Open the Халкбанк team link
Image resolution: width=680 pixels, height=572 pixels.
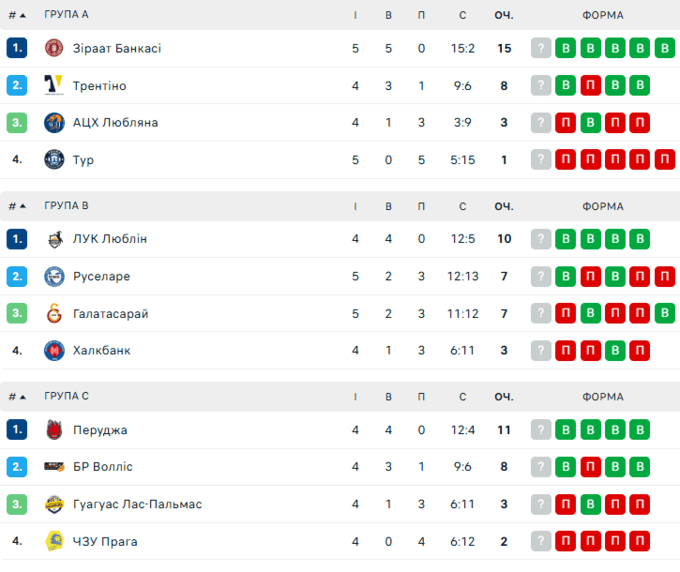click(101, 350)
